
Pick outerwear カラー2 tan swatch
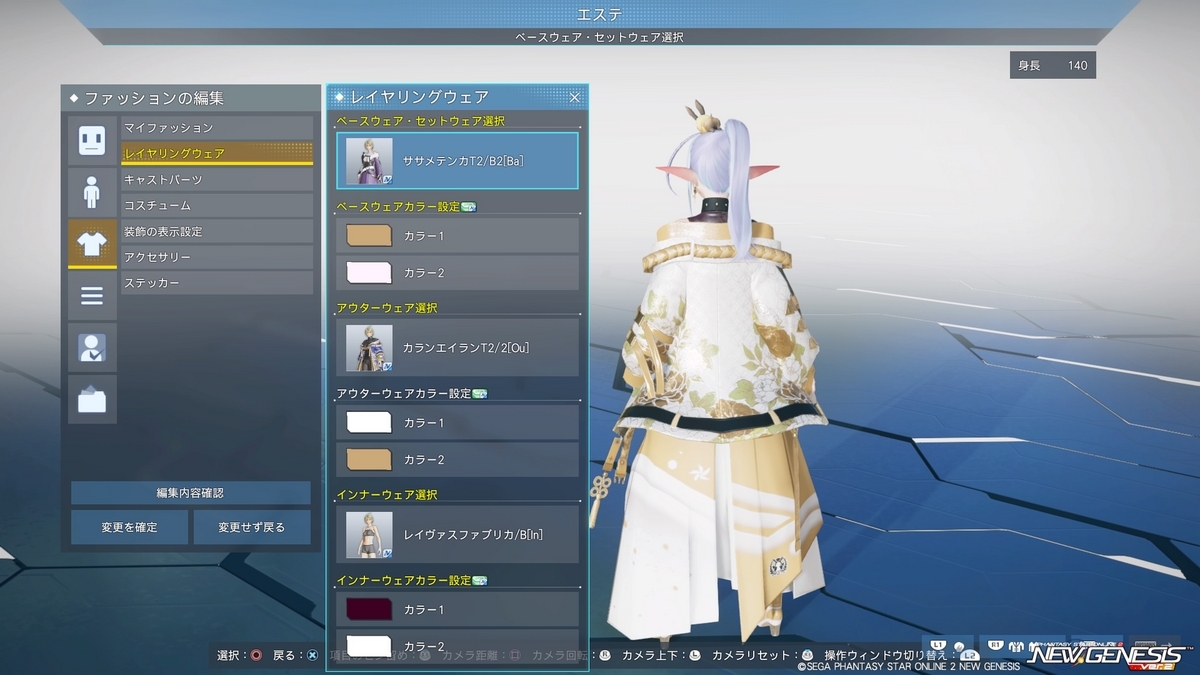(x=369, y=459)
